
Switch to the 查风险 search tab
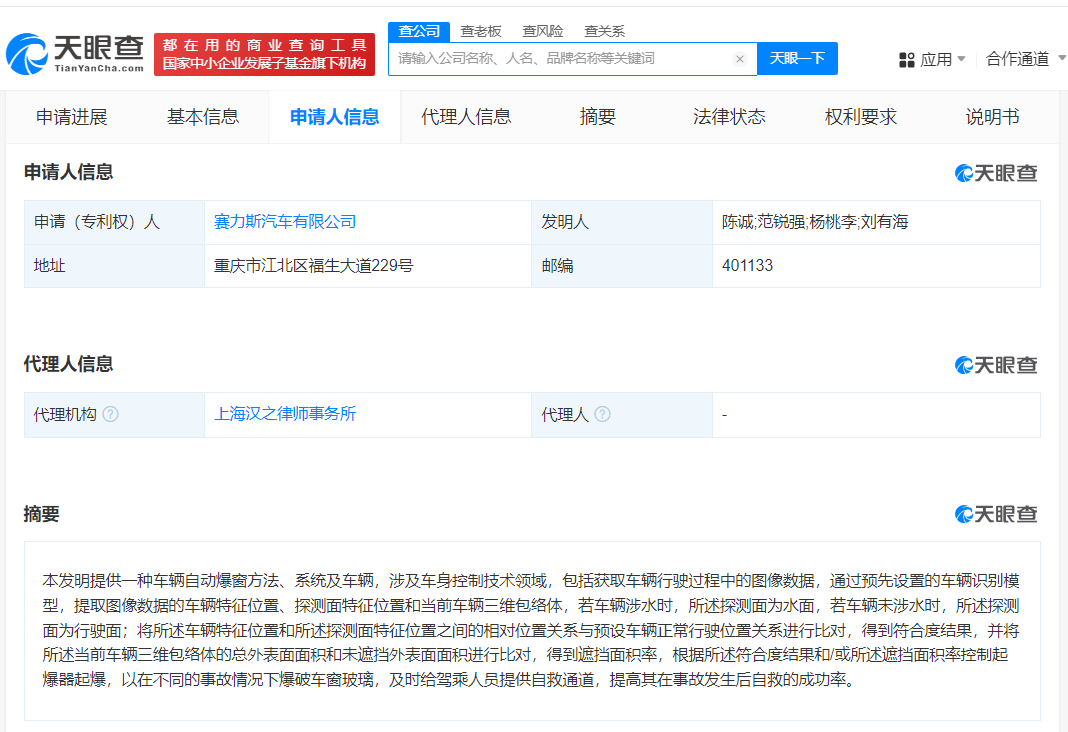(543, 31)
